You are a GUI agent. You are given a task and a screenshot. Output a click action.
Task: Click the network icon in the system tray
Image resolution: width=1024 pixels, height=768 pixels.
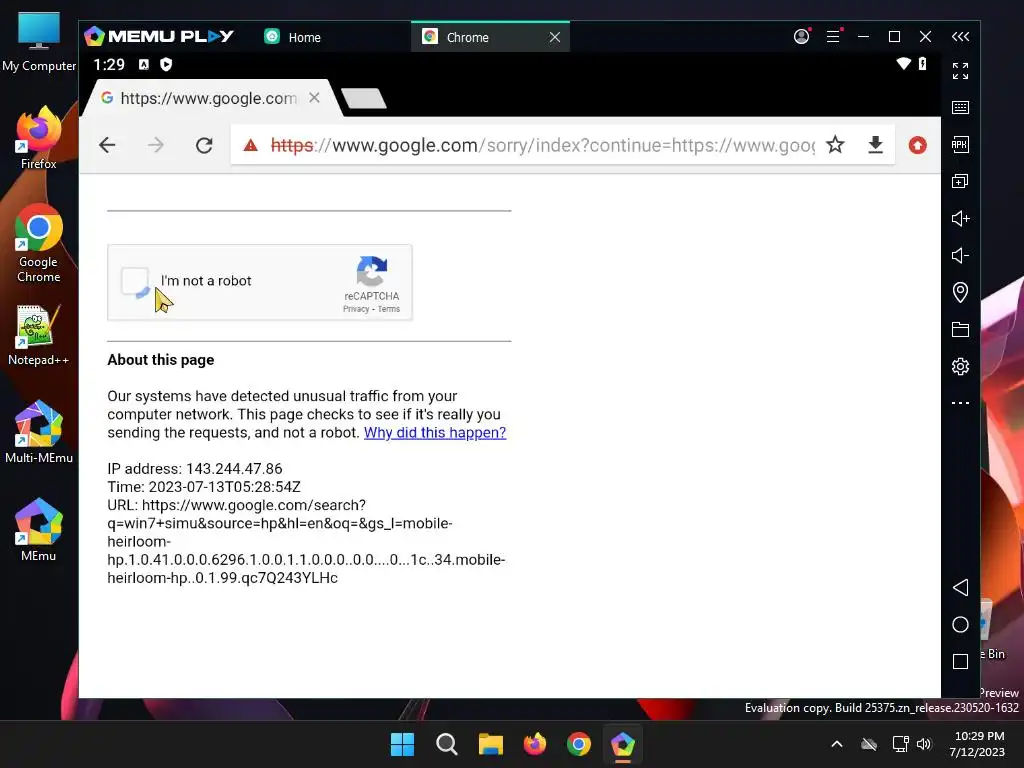[x=900, y=744]
